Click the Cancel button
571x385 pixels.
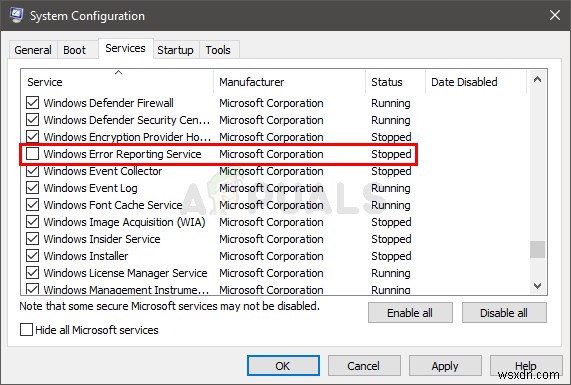tap(364, 366)
